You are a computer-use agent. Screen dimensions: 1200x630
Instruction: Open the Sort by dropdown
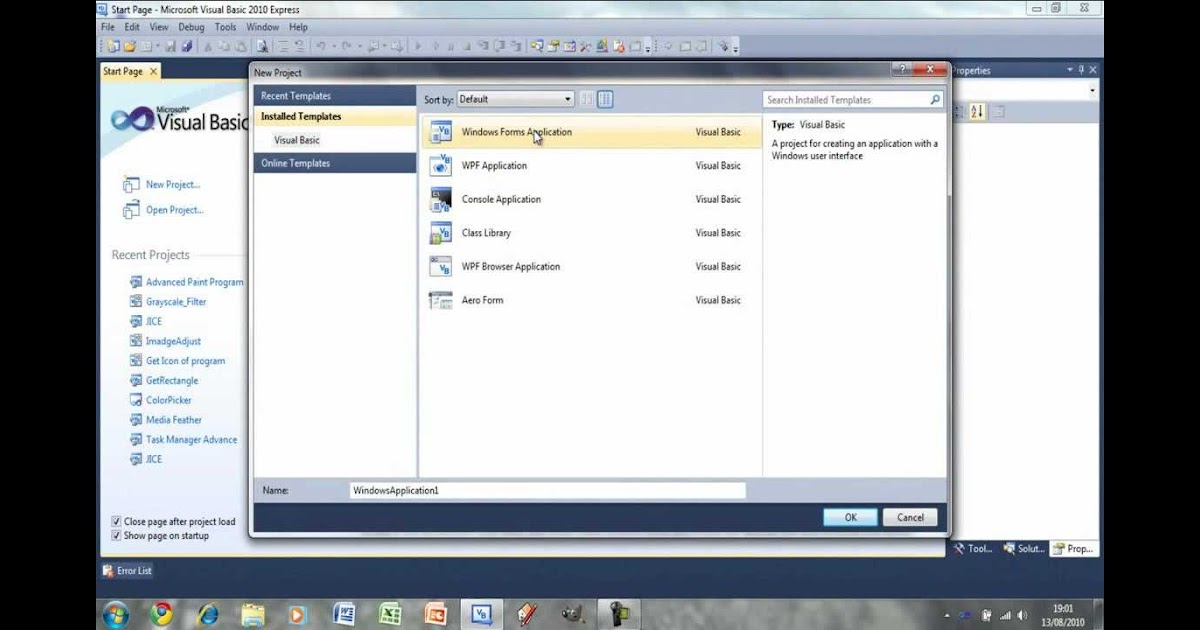coord(515,99)
